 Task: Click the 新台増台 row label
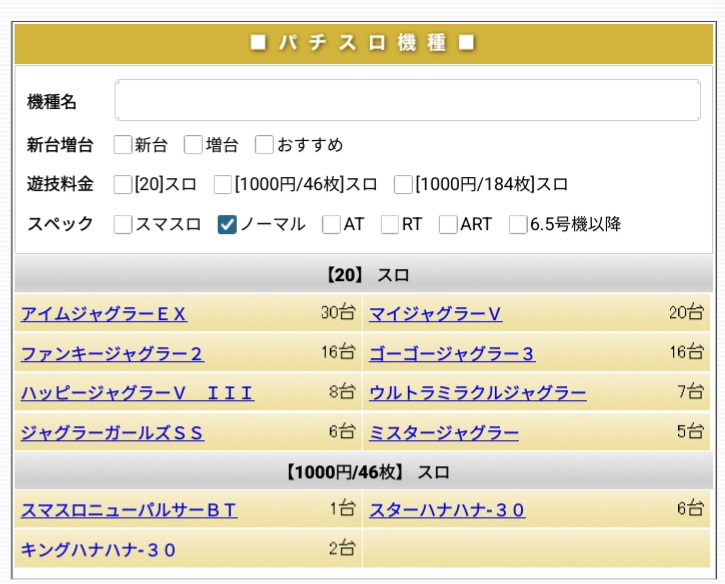click(x=60, y=145)
